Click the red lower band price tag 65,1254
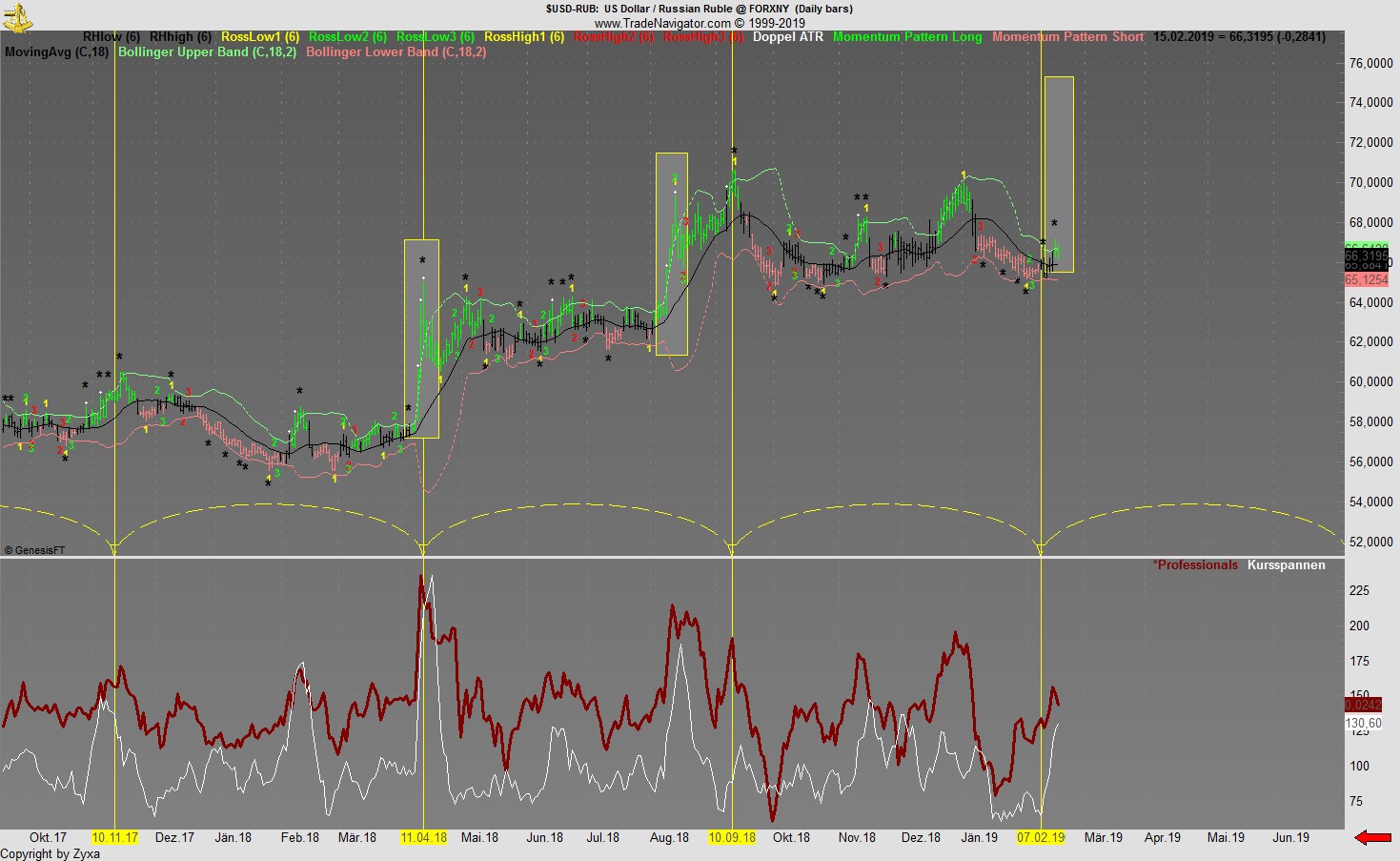Image resolution: width=1400 pixels, height=861 pixels. coord(1367,280)
